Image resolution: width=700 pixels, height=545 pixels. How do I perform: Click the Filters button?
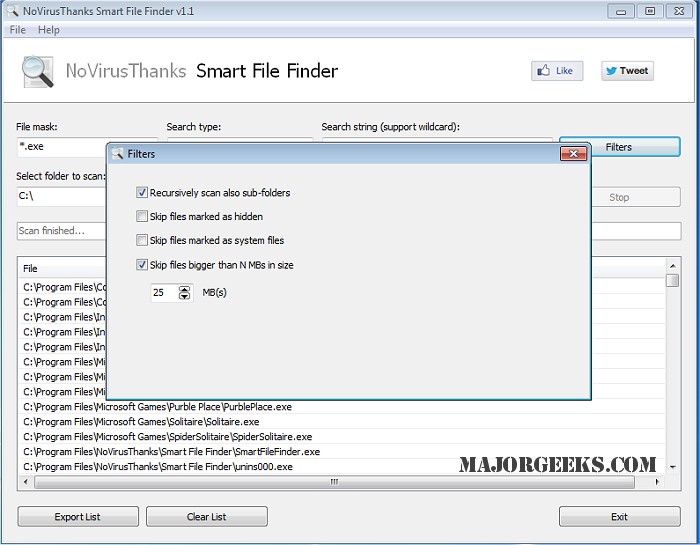tap(620, 147)
